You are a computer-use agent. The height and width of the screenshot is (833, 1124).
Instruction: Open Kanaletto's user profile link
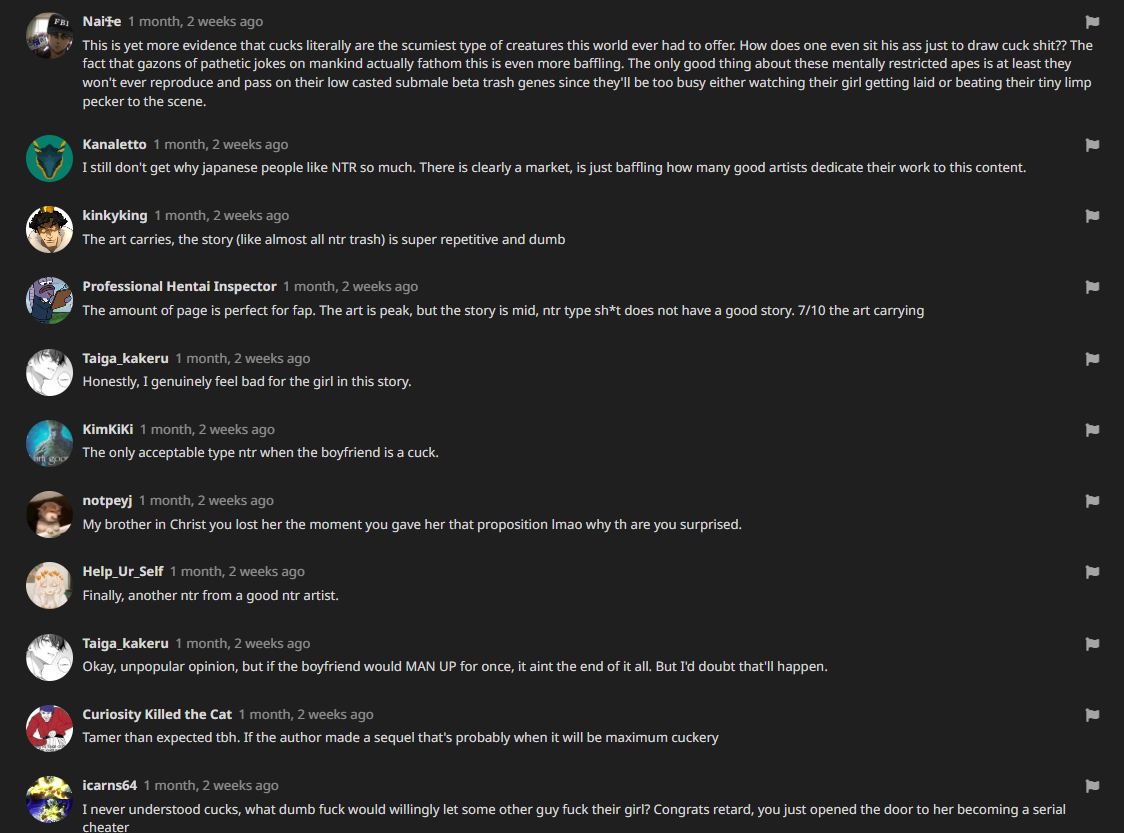[114, 145]
